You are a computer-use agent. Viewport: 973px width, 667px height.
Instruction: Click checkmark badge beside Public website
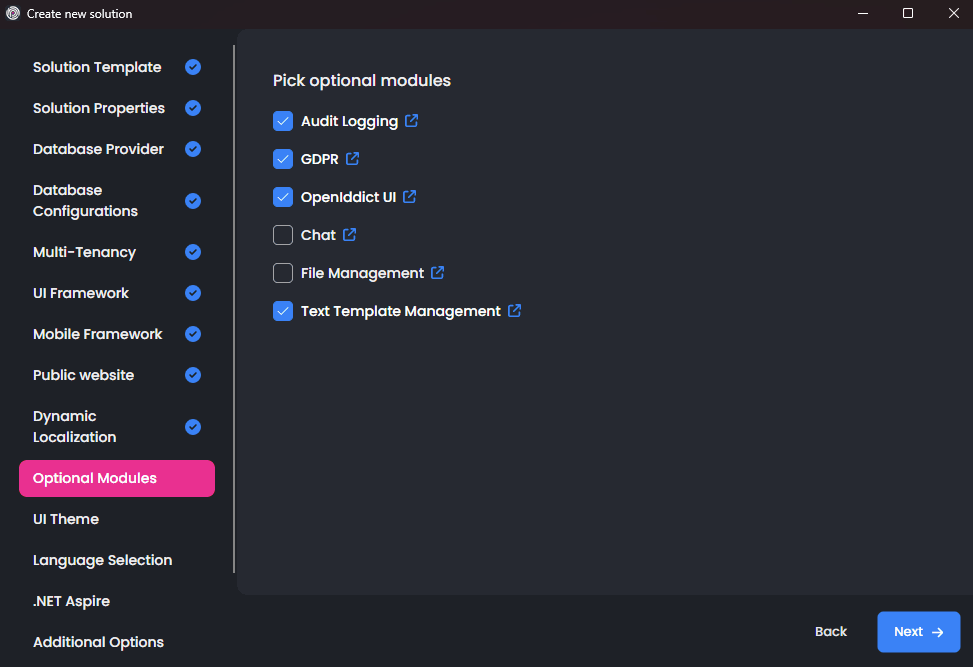click(192, 374)
